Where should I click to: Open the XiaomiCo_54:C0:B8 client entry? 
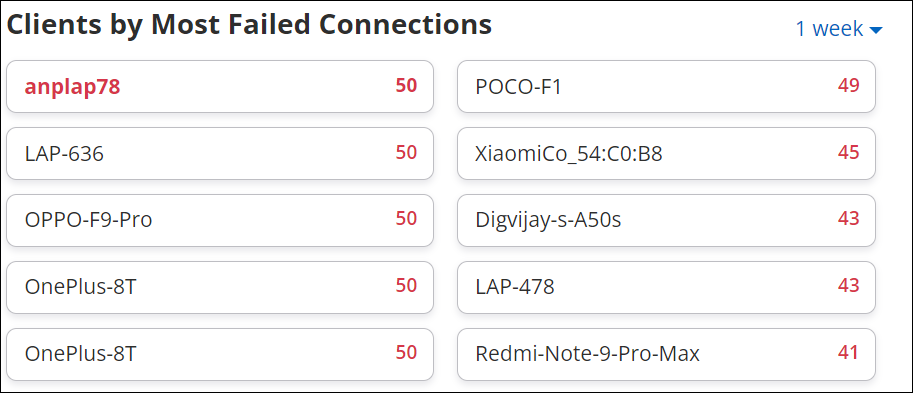[666, 154]
